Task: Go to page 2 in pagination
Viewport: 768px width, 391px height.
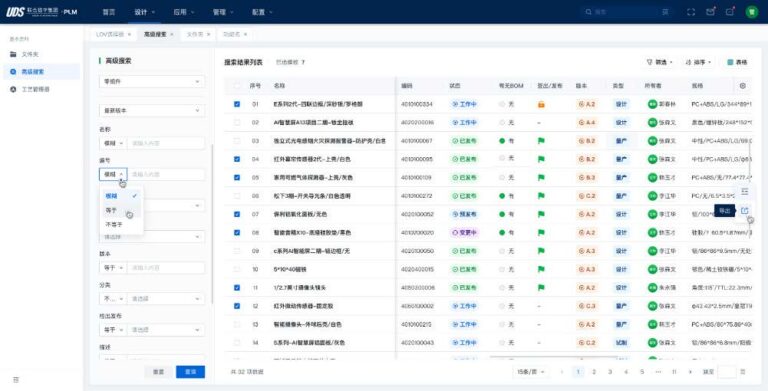Action: (594, 372)
